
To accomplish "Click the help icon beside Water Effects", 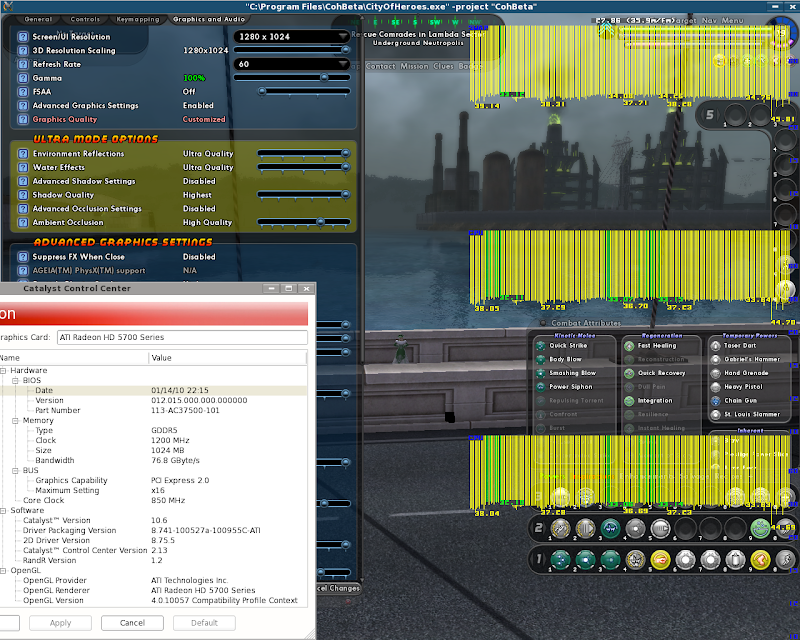I will [22, 168].
